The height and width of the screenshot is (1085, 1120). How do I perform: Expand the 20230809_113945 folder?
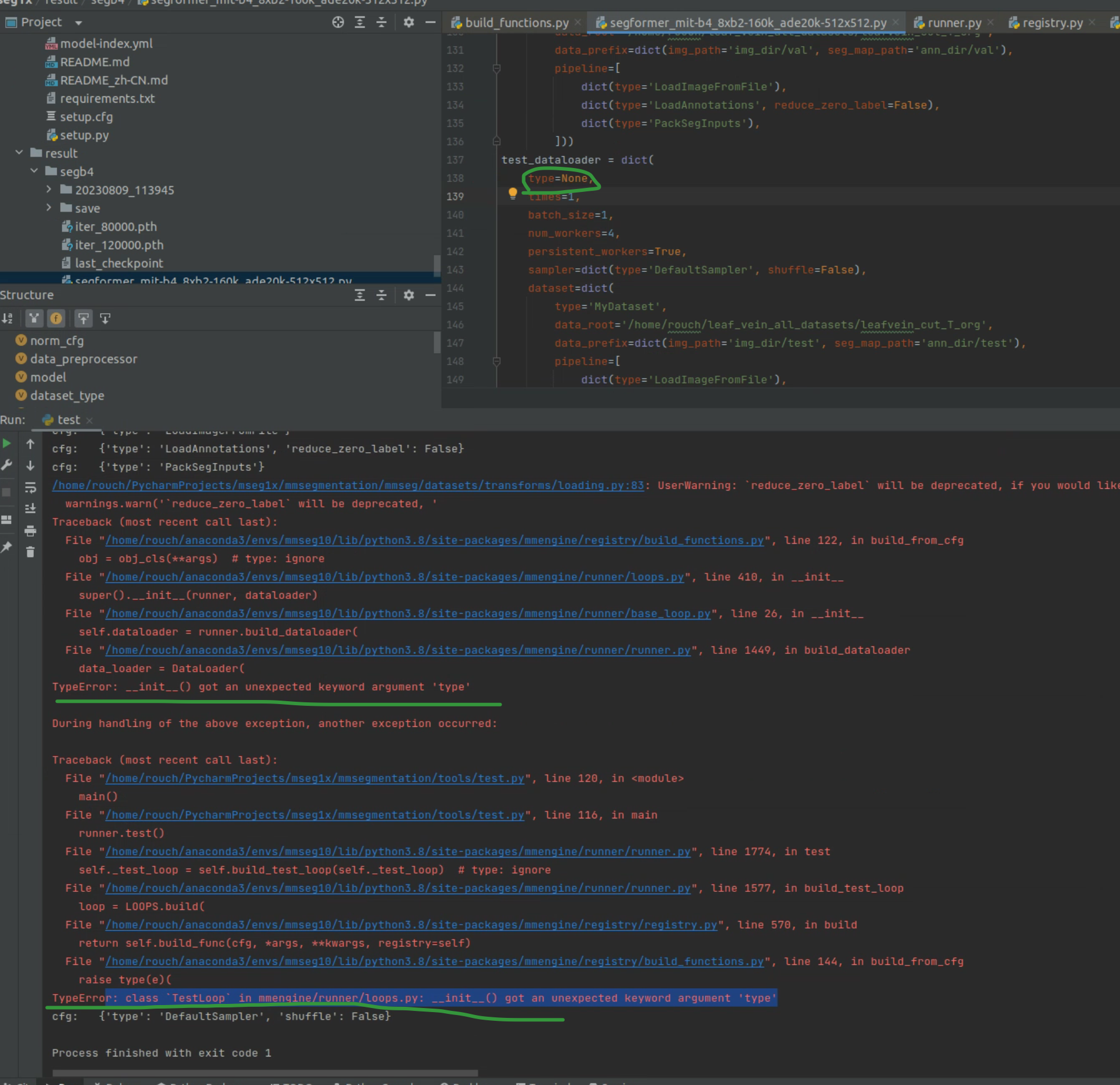(x=49, y=190)
